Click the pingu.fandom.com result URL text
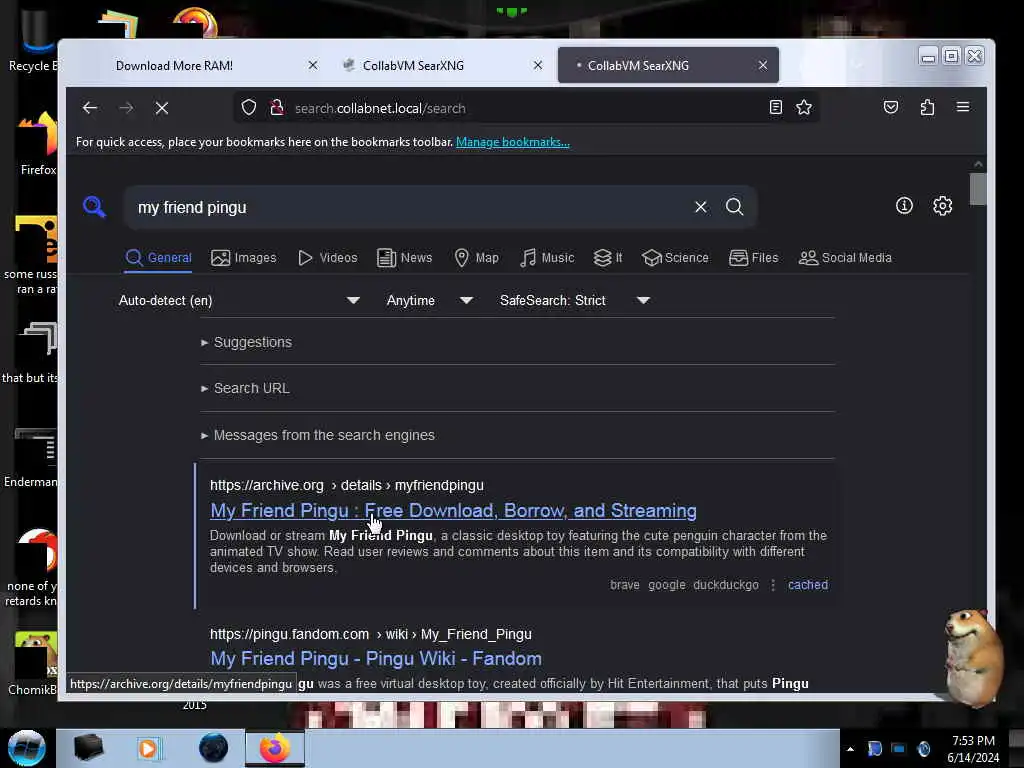Viewport: 1024px width, 768px height. point(370,634)
